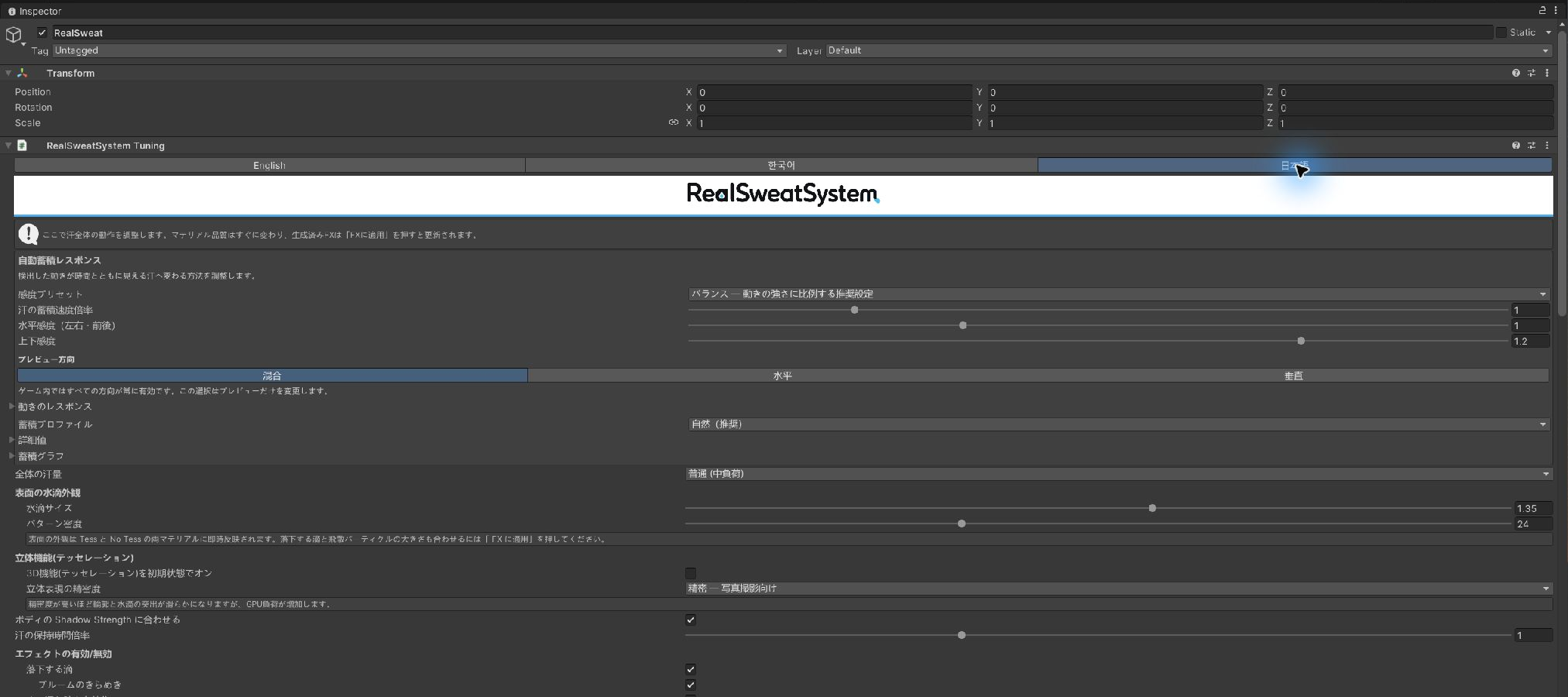This screenshot has height=697, width=1568.
Task: Adjust パターン密度 slider
Action: coord(1098,524)
